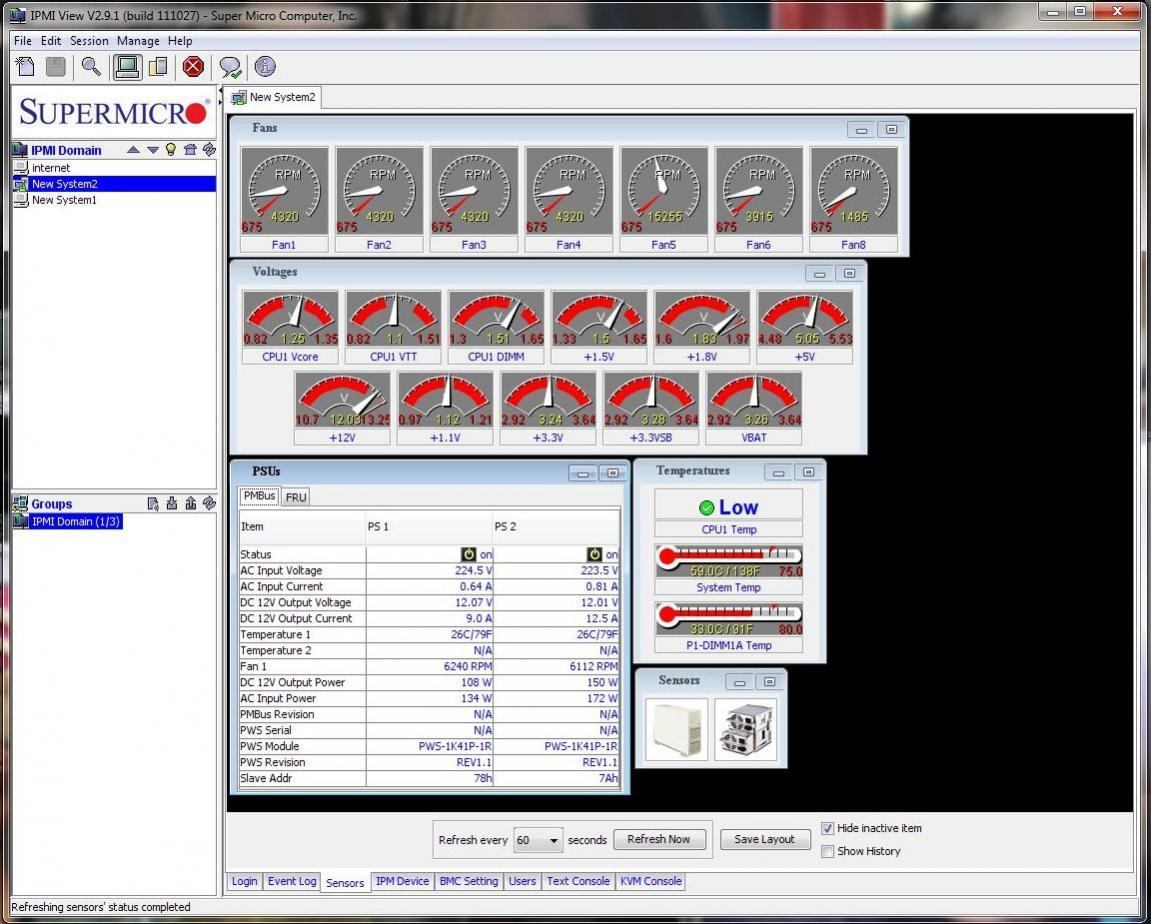The height and width of the screenshot is (924, 1151).
Task: Enable Show History checkbox
Action: (827, 851)
